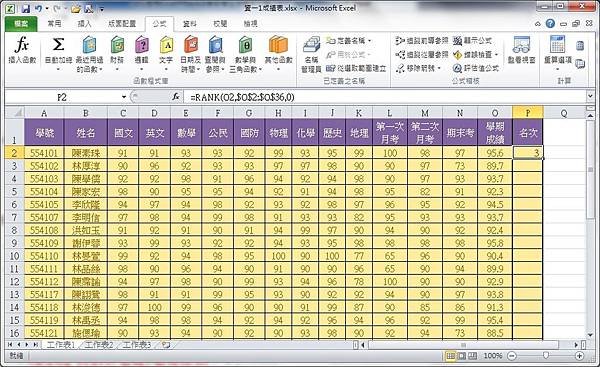Switch to Page Break Preview in status bar
Image resolution: width=600 pixels, height=367 pixels.
click(x=473, y=356)
